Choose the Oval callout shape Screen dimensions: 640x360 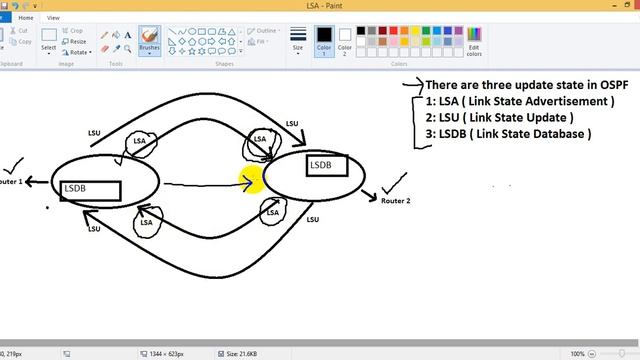pyautogui.click(x=222, y=51)
